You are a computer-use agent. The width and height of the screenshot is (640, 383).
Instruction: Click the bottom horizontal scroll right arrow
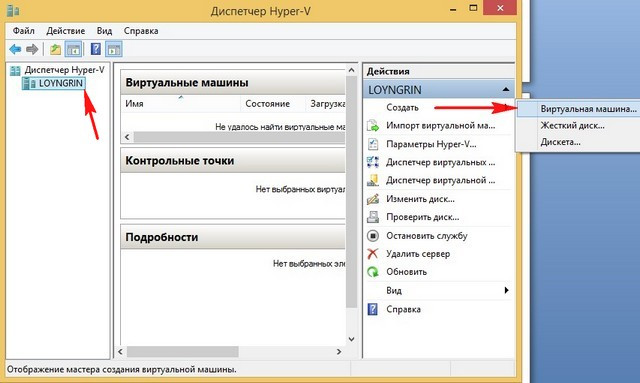[x=339, y=352]
